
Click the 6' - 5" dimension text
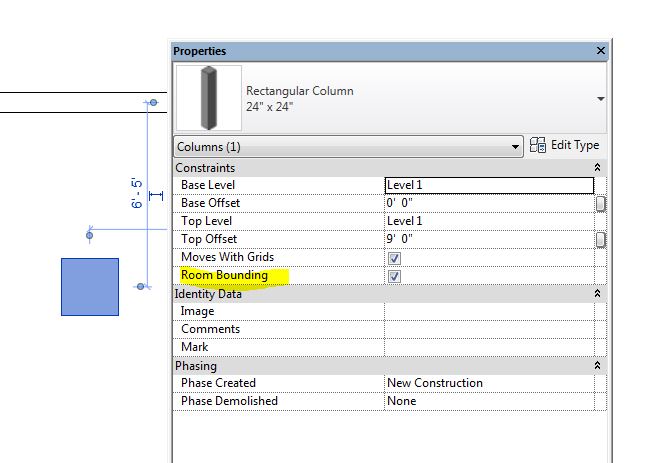coord(136,193)
